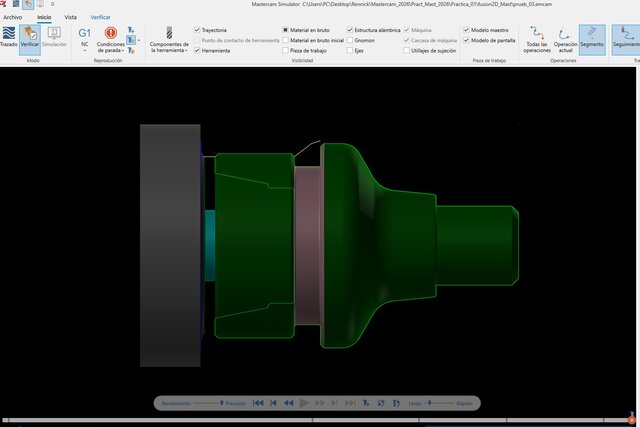Open the Archivo menu tab
Viewport: 640px width, 427px height.
click(13, 17)
